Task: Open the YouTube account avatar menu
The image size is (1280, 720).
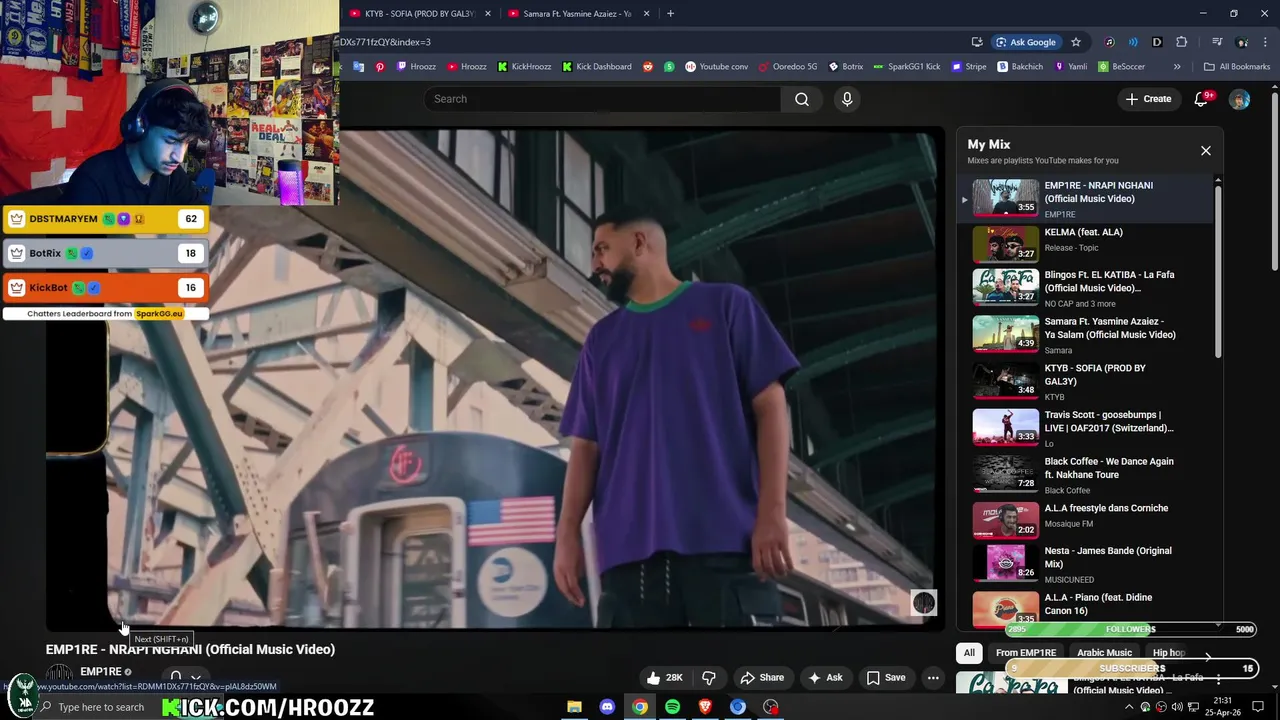Action: [x=1239, y=99]
